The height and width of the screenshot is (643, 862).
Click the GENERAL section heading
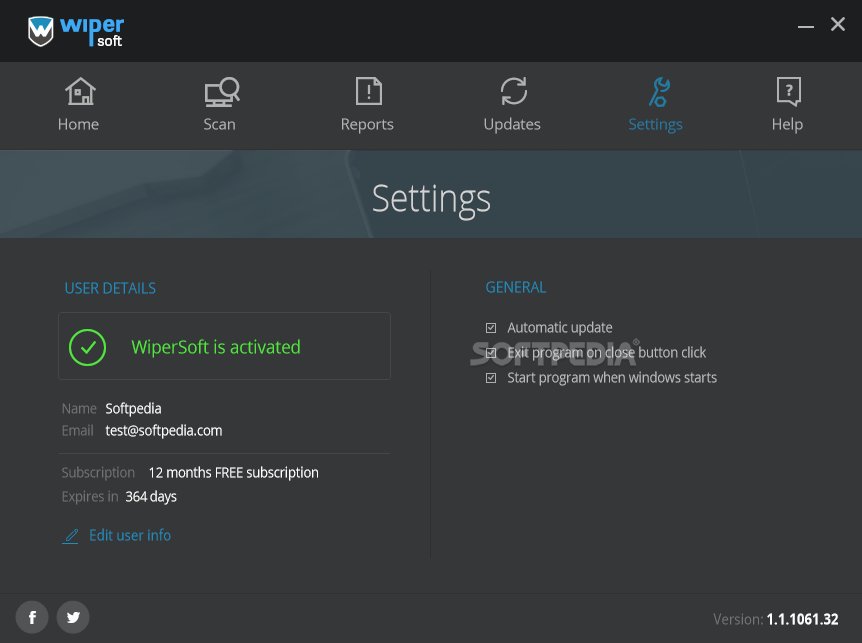tap(516, 287)
